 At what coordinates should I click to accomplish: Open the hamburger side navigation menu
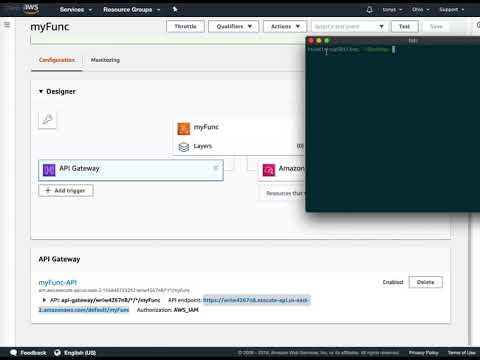click(x=7, y=25)
